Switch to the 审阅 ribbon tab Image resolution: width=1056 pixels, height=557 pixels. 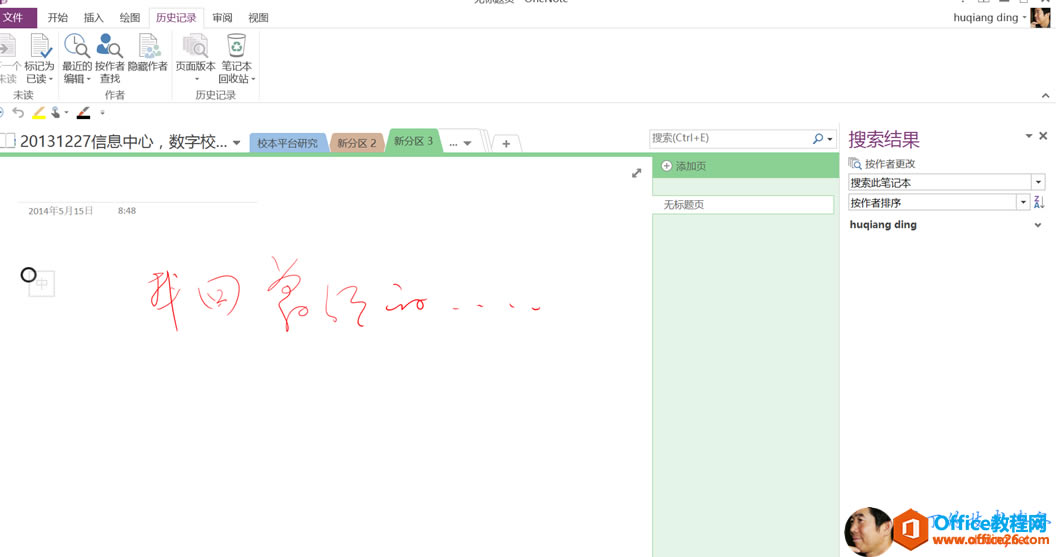(x=222, y=18)
